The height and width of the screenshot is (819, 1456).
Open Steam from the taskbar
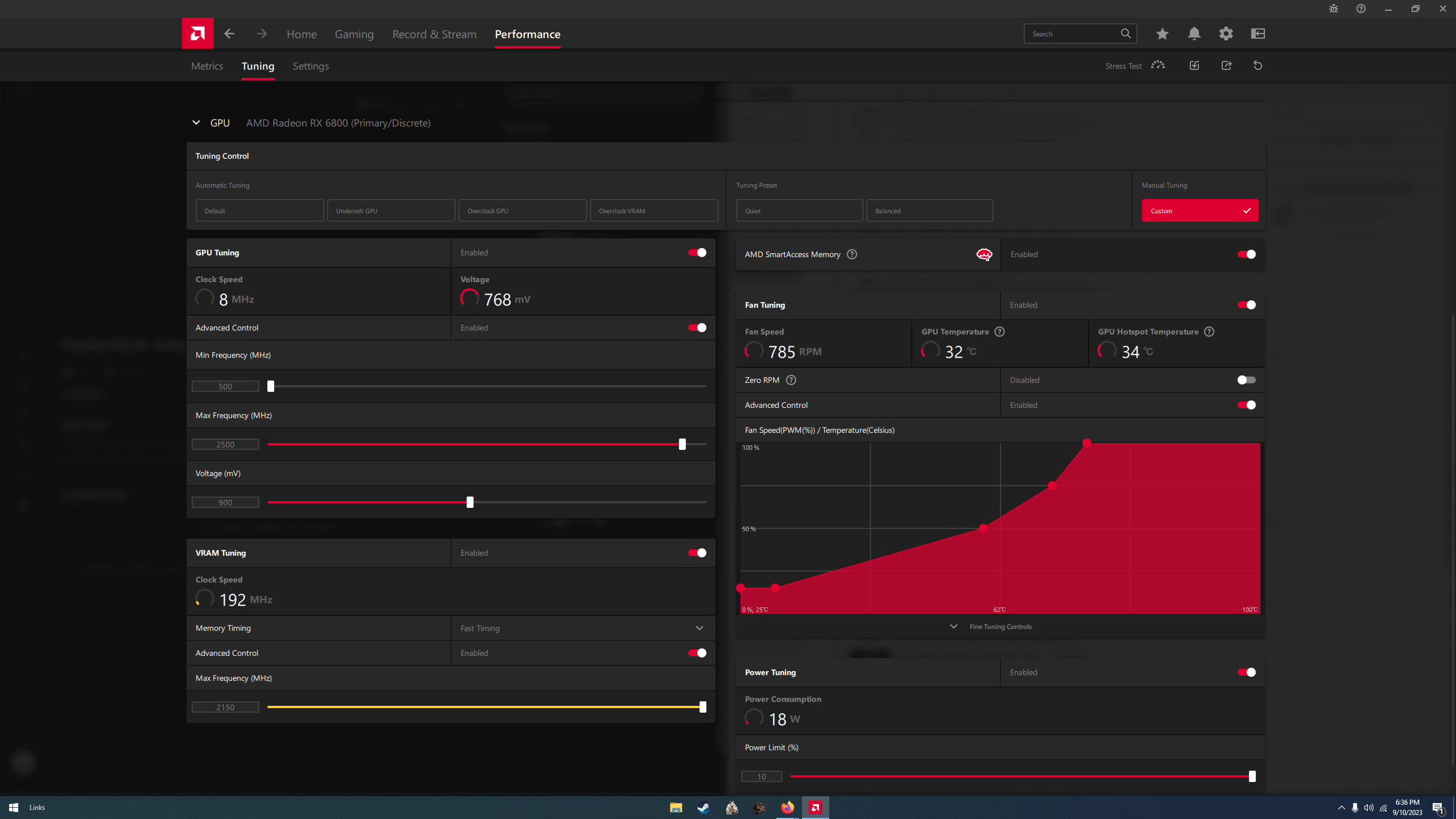(x=704, y=808)
